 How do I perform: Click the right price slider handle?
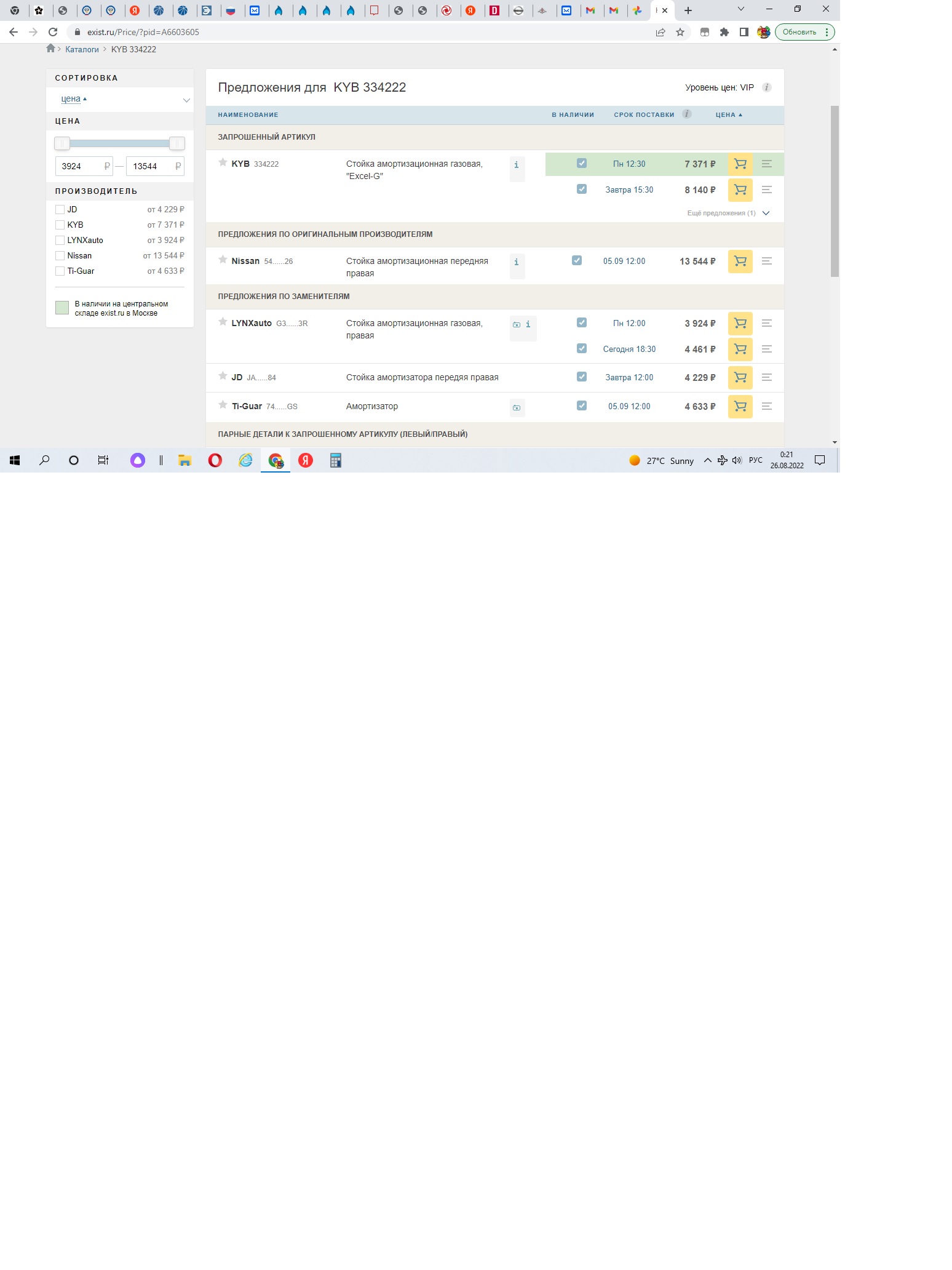pos(177,143)
